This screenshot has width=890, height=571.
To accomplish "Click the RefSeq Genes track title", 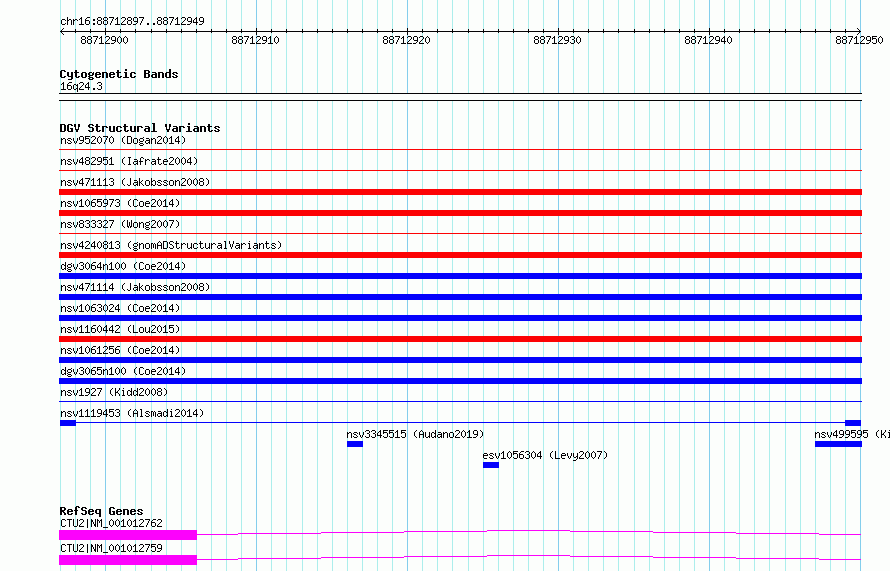I will (x=101, y=511).
